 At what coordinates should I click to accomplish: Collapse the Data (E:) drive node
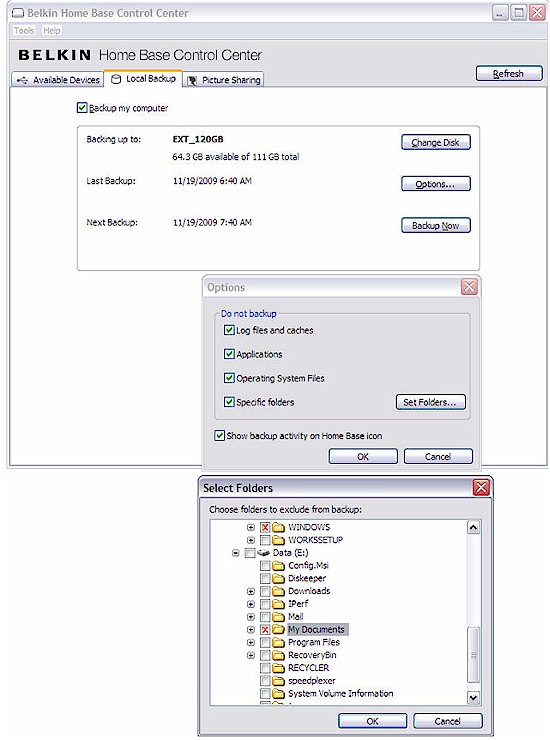(x=236, y=553)
